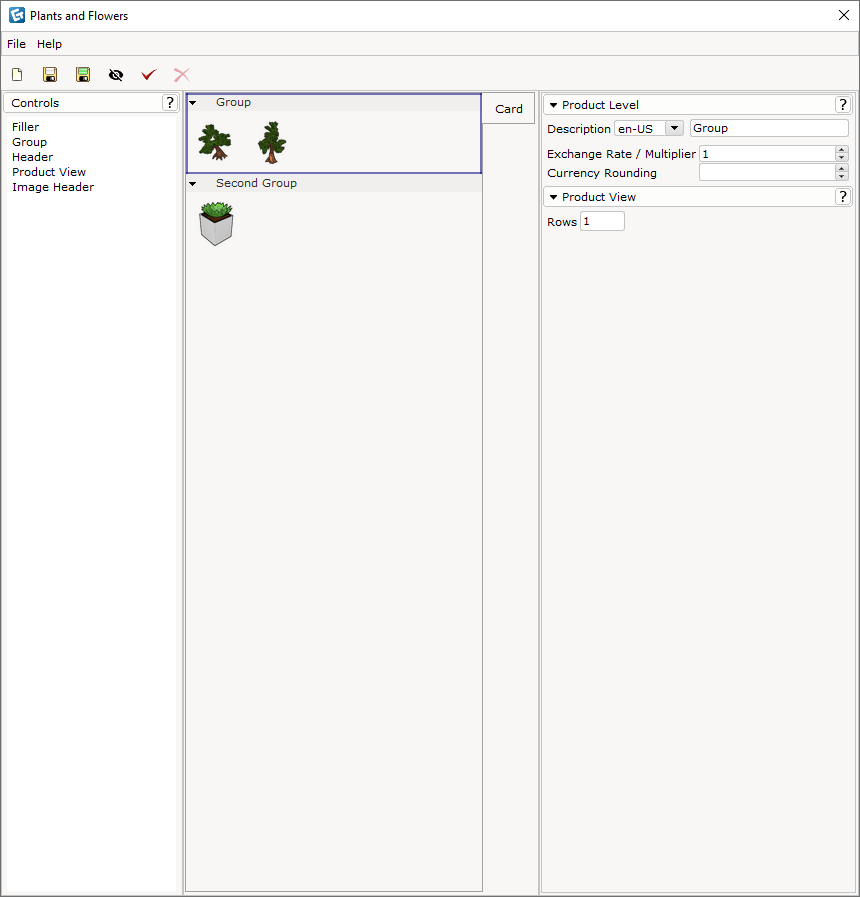Screen dimensions: 860x897
Task: Increase the Exchange Rate / Multiplier stepper
Action: (841, 150)
